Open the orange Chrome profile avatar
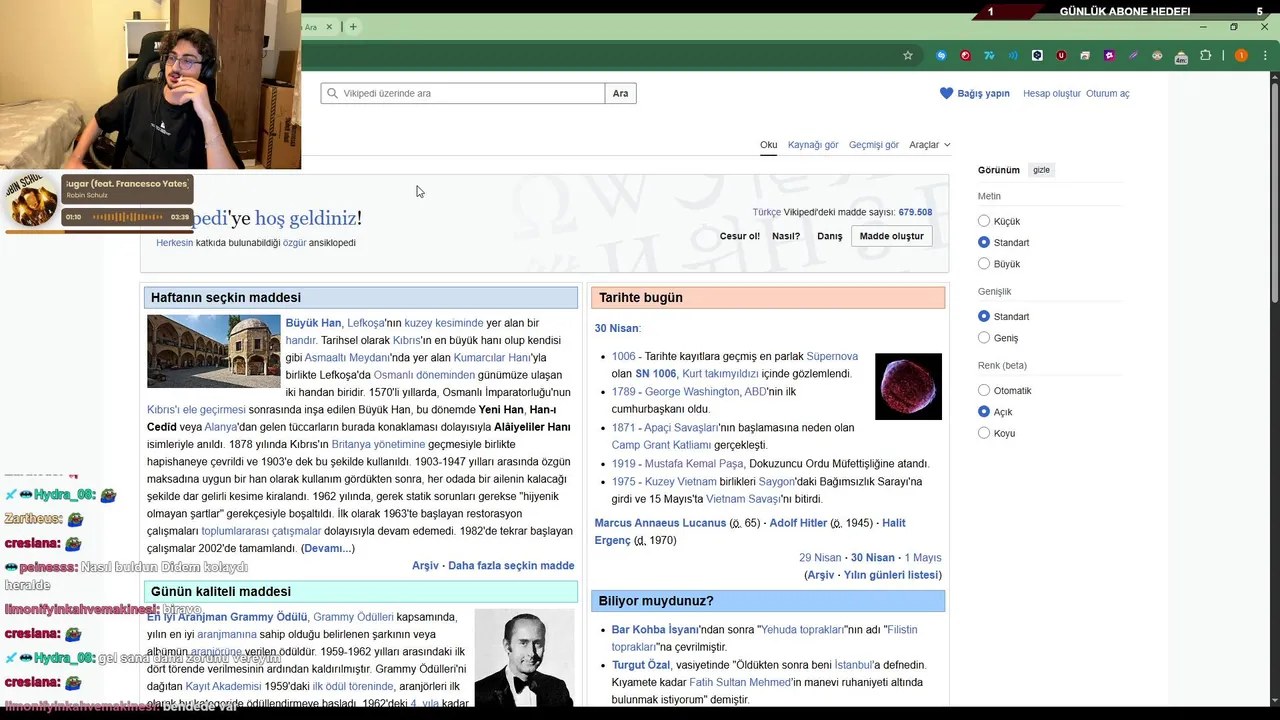This screenshot has width=1280, height=720. [1241, 56]
